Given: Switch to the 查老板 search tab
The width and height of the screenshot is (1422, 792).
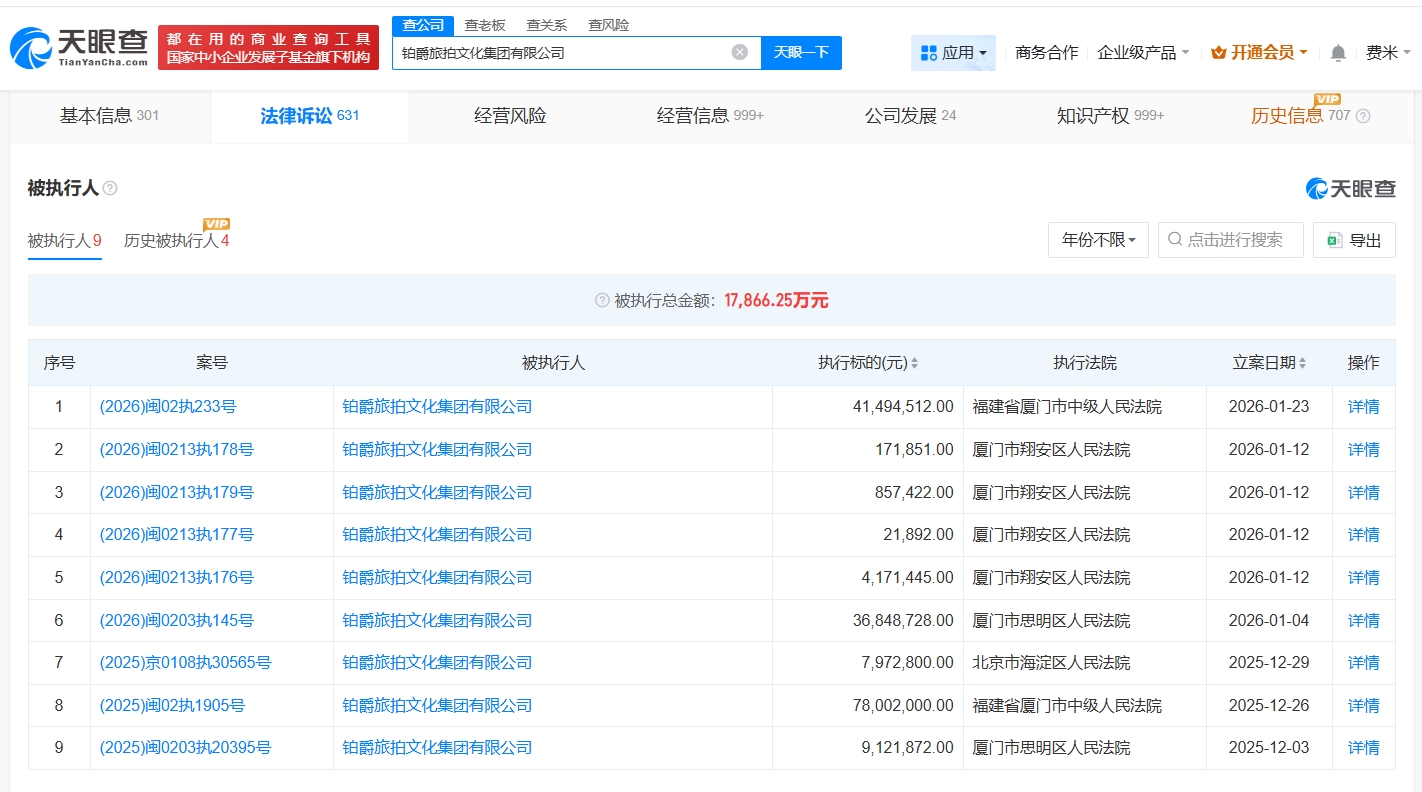Looking at the screenshot, I should (483, 25).
